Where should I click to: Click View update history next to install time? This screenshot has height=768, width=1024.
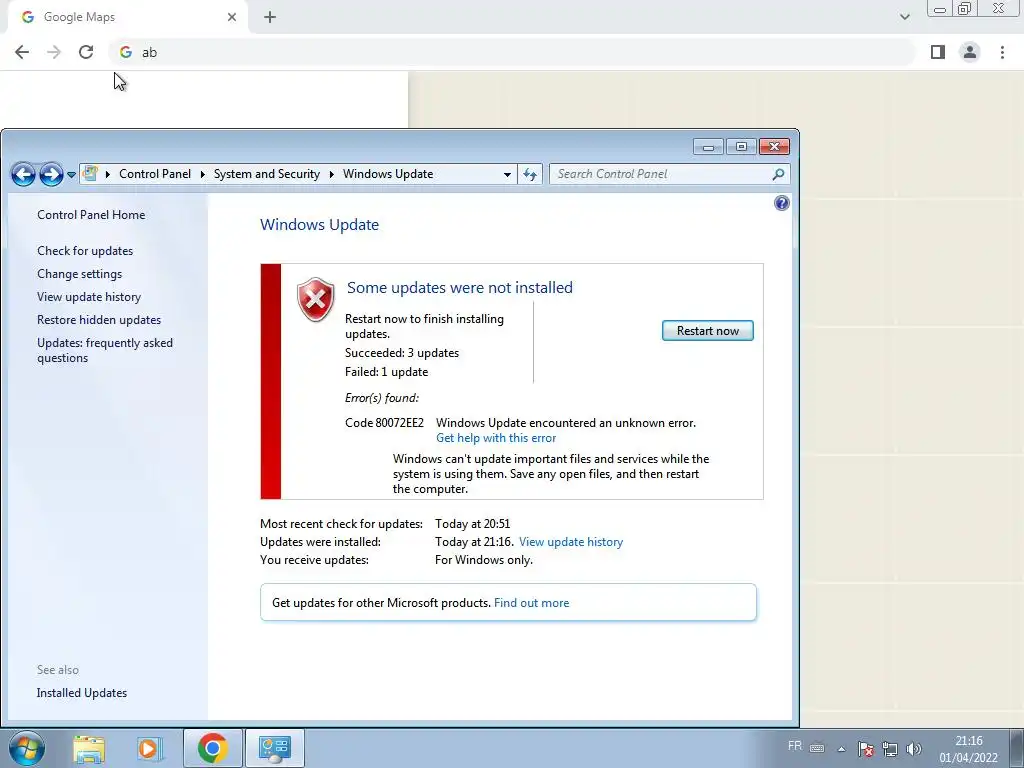(571, 542)
